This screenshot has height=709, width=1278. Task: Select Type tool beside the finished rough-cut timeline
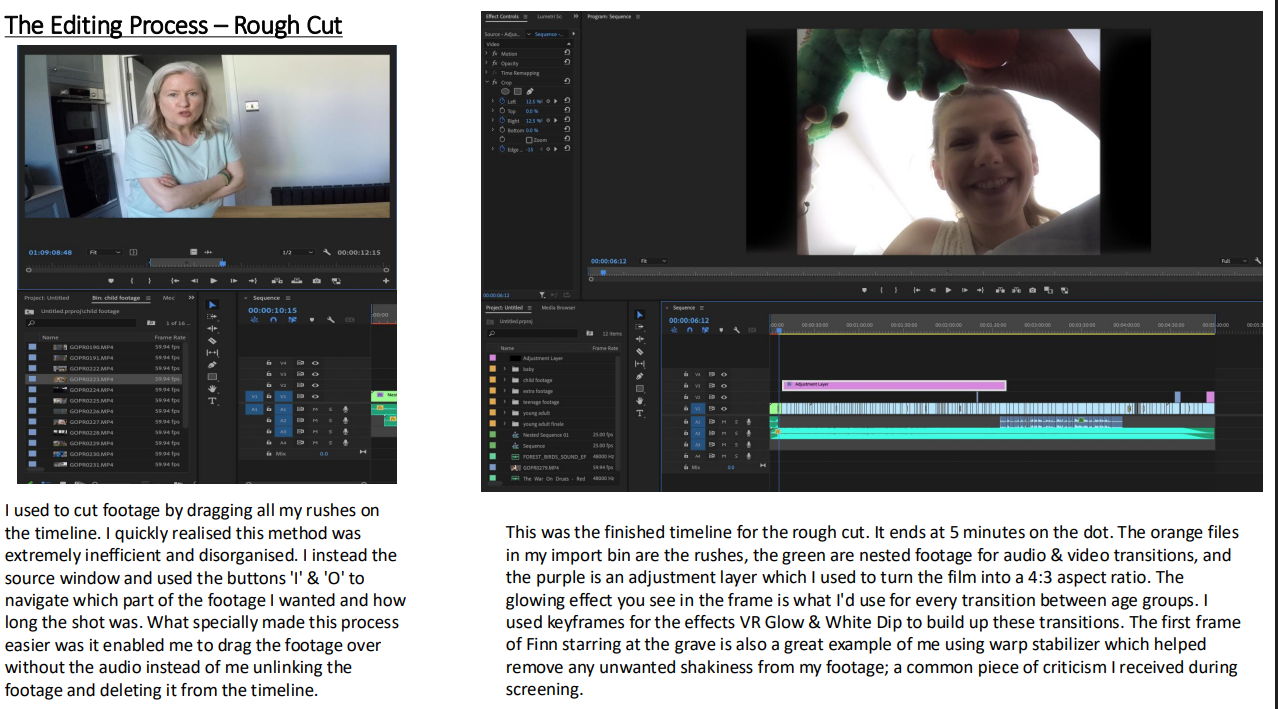(640, 413)
